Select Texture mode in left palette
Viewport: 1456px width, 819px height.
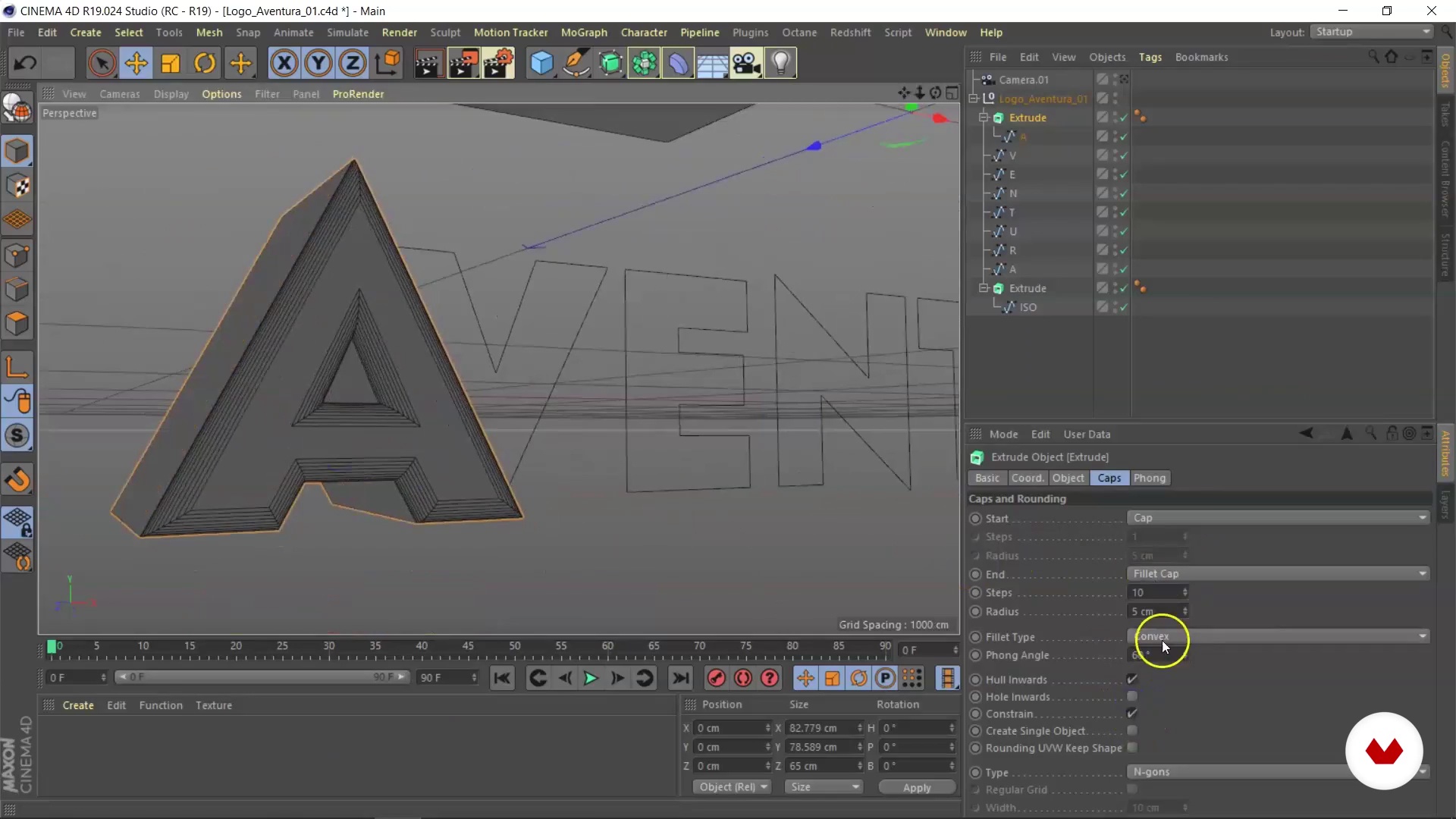[x=17, y=186]
